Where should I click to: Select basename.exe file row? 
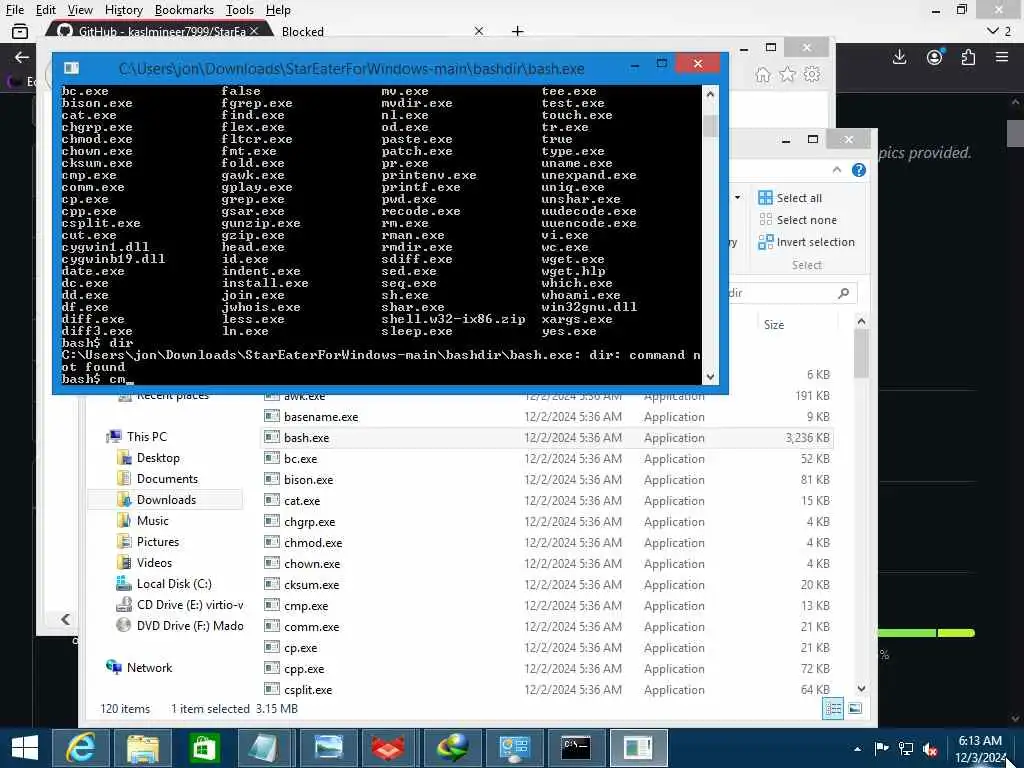coord(547,417)
